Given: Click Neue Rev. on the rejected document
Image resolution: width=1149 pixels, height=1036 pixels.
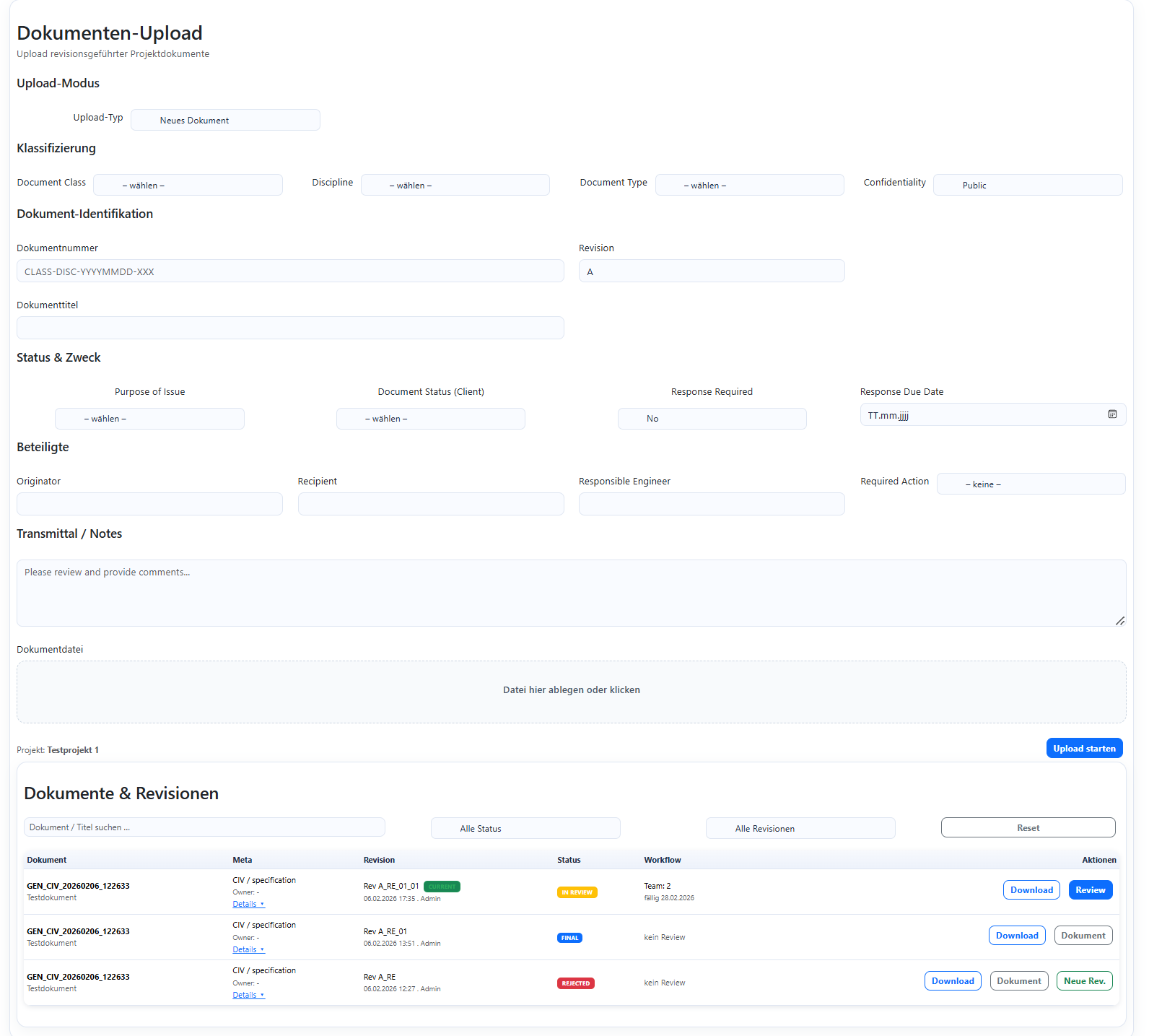Looking at the screenshot, I should tap(1084, 981).
